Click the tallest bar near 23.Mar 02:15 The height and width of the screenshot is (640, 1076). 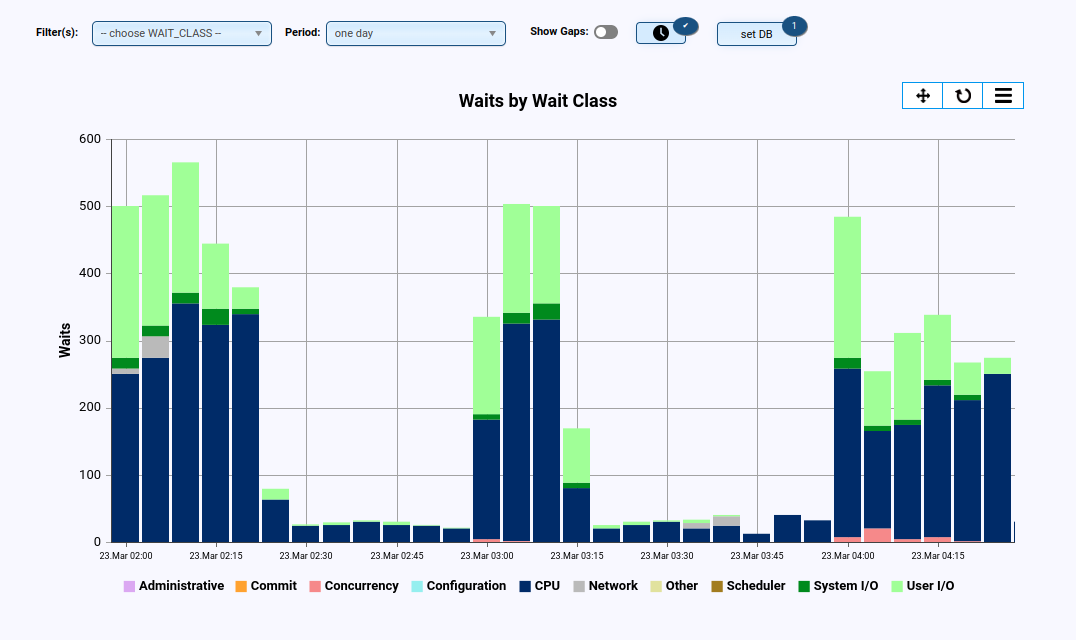(184, 350)
